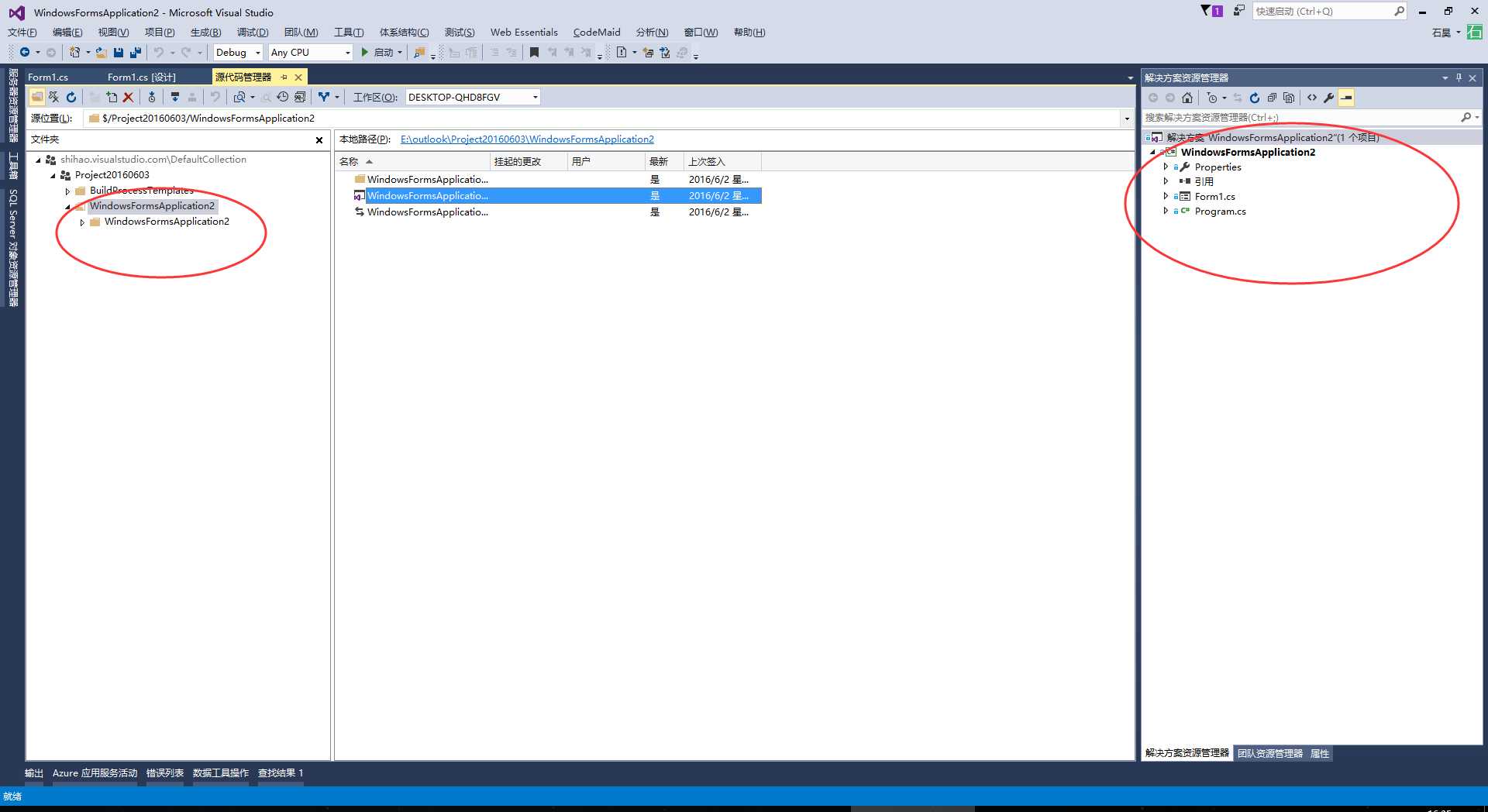Toggle auto-hide pin on Solution Explorer panel
The image size is (1488, 812).
pos(1459,77)
